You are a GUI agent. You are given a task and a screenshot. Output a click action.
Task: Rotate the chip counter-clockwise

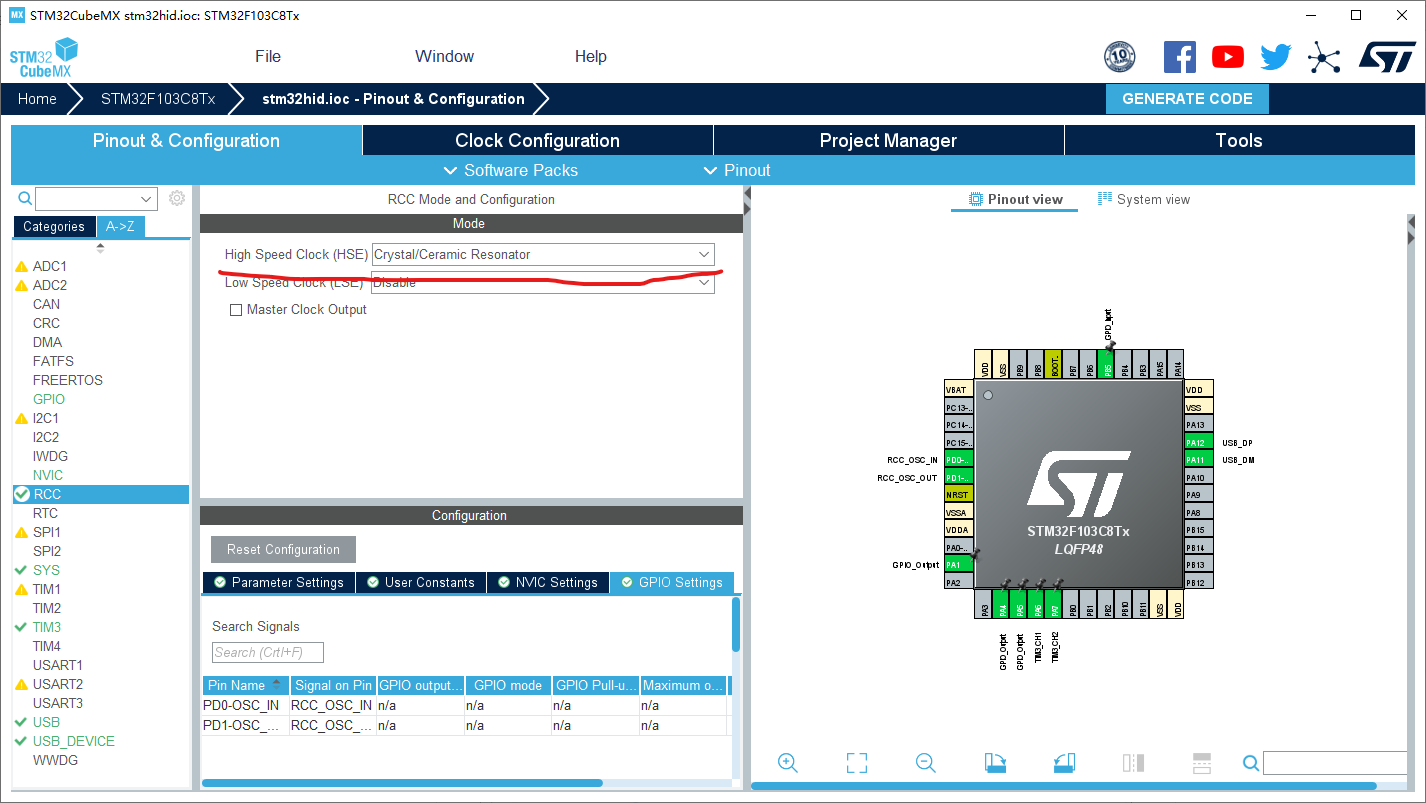tap(1064, 763)
